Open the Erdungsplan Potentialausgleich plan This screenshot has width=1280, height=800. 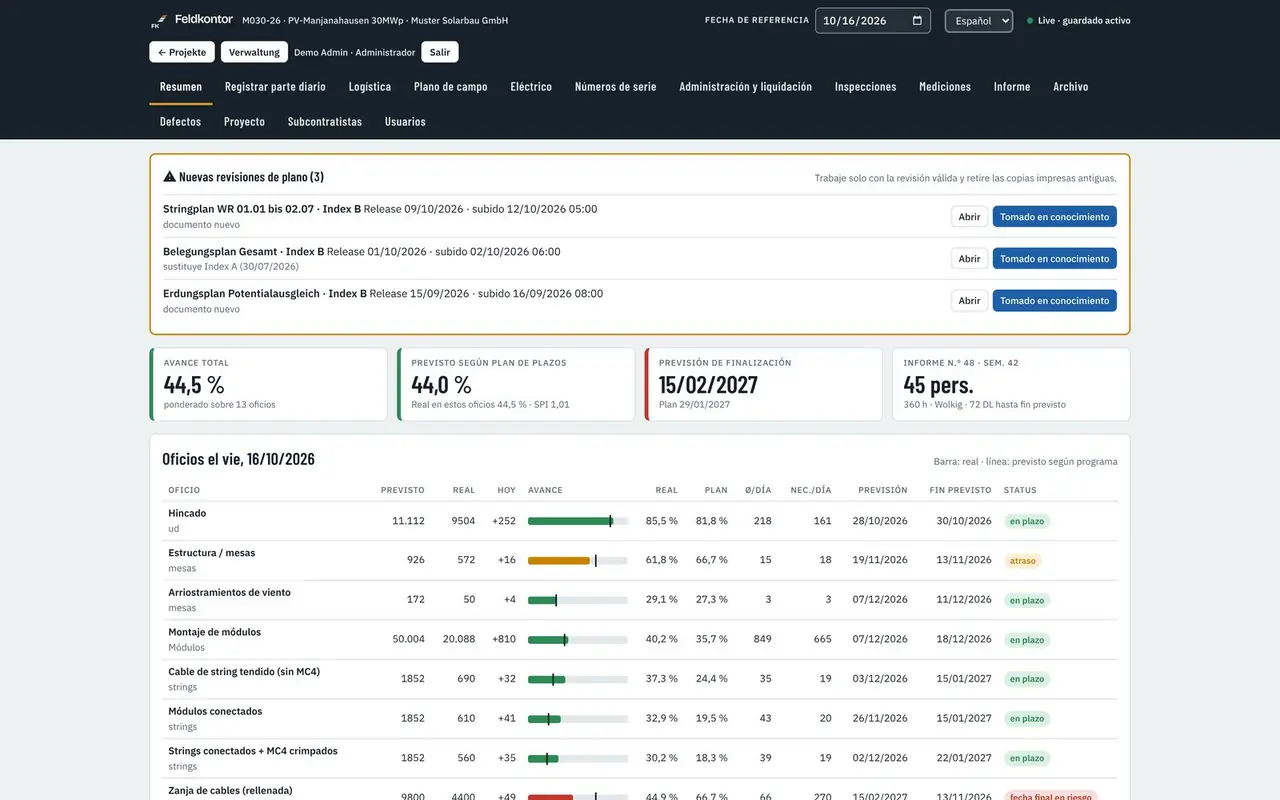[x=969, y=301]
